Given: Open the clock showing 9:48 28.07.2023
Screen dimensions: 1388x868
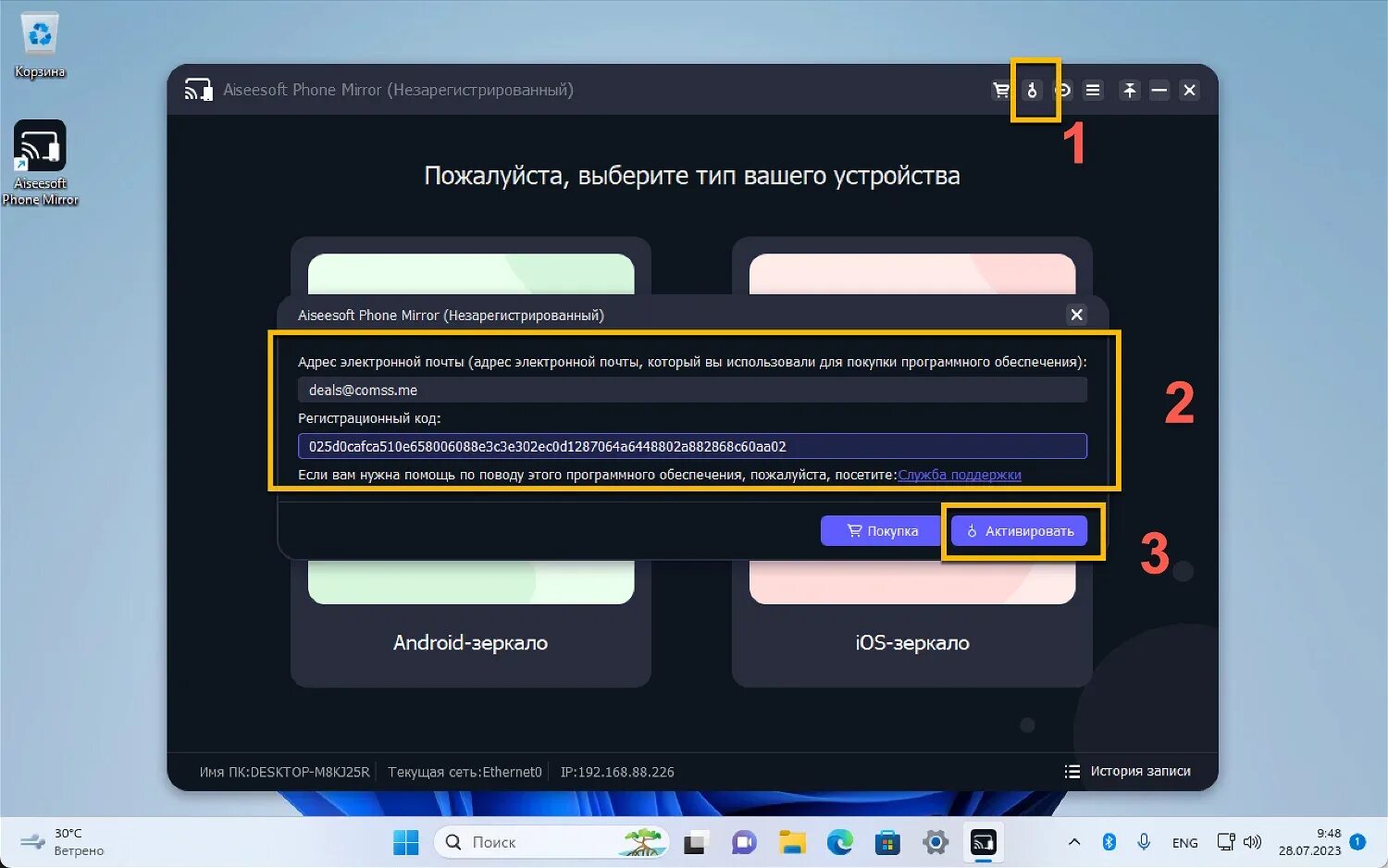Looking at the screenshot, I should coord(1309,842).
